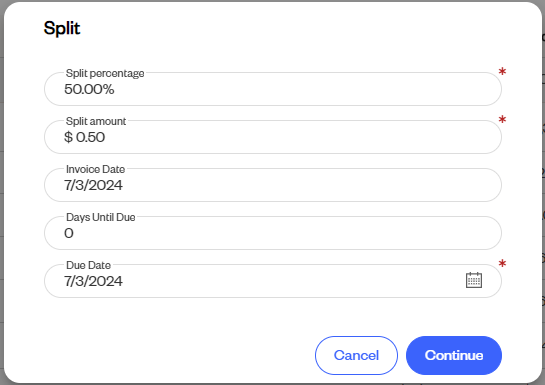Open the Due Date calendar picker icon
545x385 pixels.
point(474,280)
